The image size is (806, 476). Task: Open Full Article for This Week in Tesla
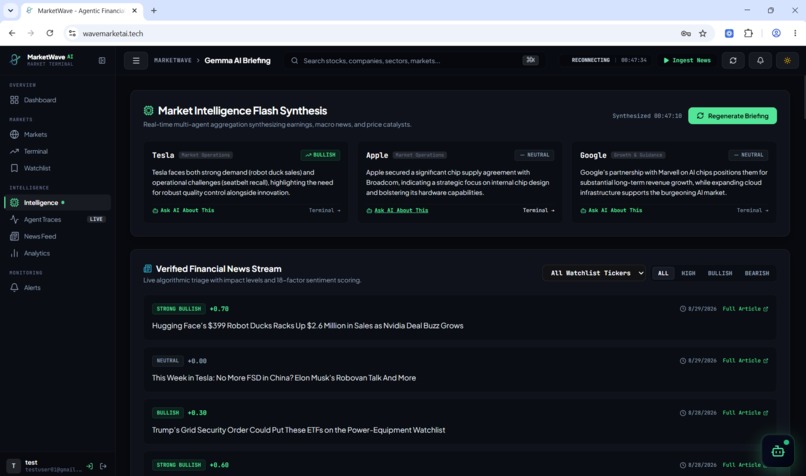point(745,361)
